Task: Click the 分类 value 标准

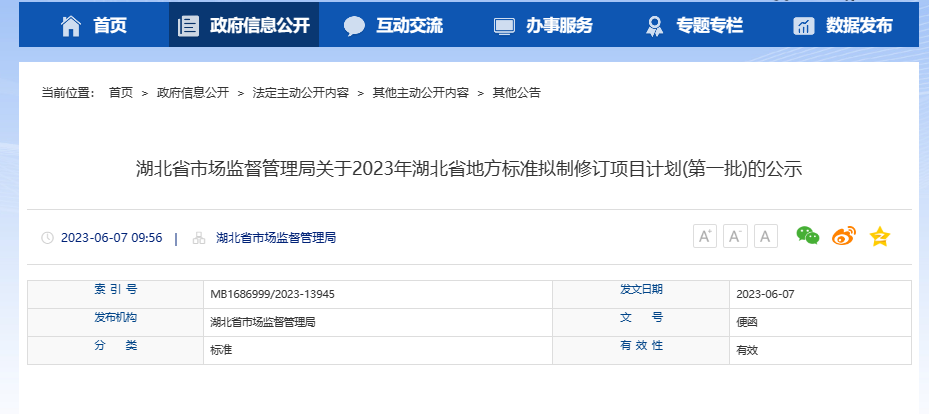Action: [221, 350]
